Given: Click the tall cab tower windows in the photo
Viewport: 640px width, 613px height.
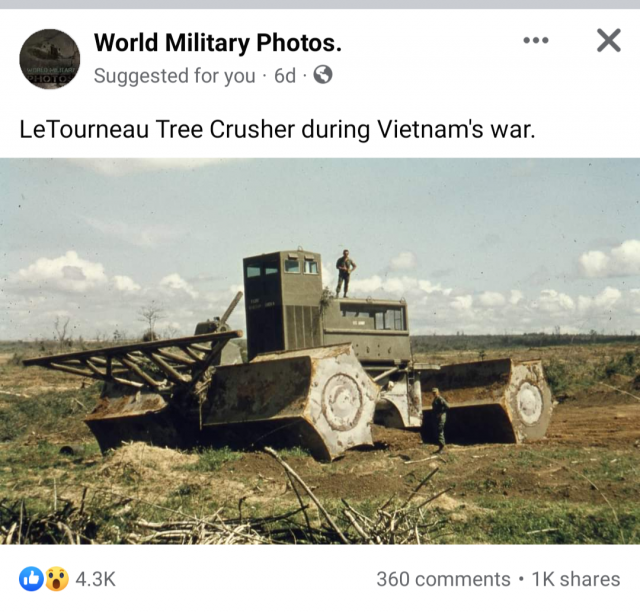Looking at the screenshot, I should [282, 267].
